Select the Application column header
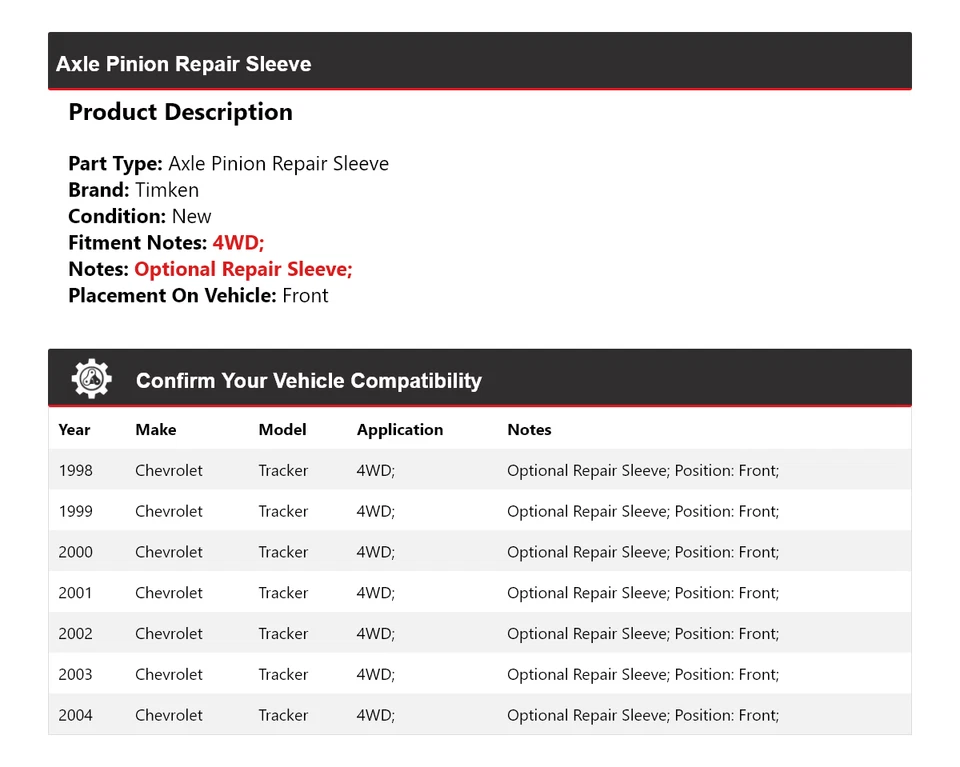 tap(400, 430)
